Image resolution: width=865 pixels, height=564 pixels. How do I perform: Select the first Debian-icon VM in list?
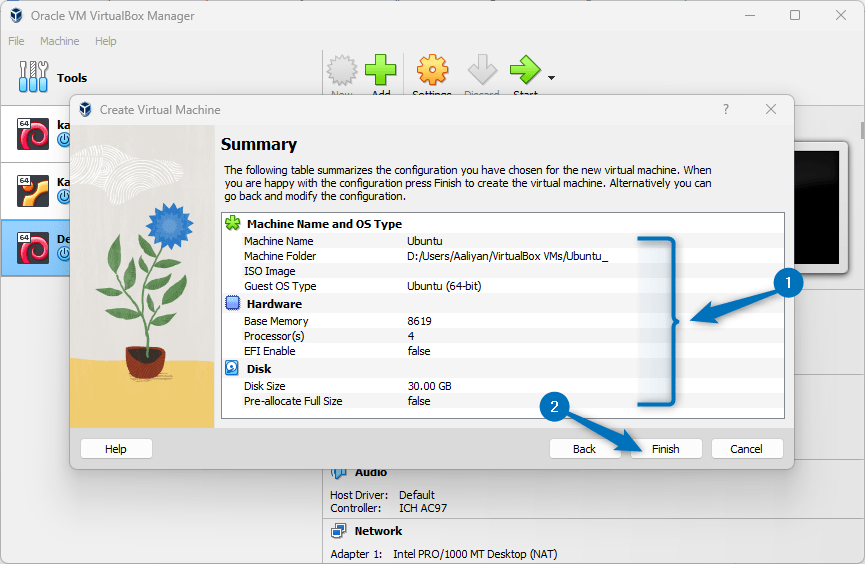(x=33, y=134)
